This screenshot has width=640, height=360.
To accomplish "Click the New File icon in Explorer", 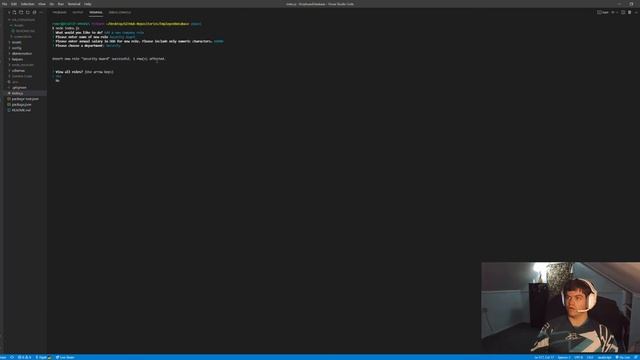I will pyautogui.click(x=14, y=12).
